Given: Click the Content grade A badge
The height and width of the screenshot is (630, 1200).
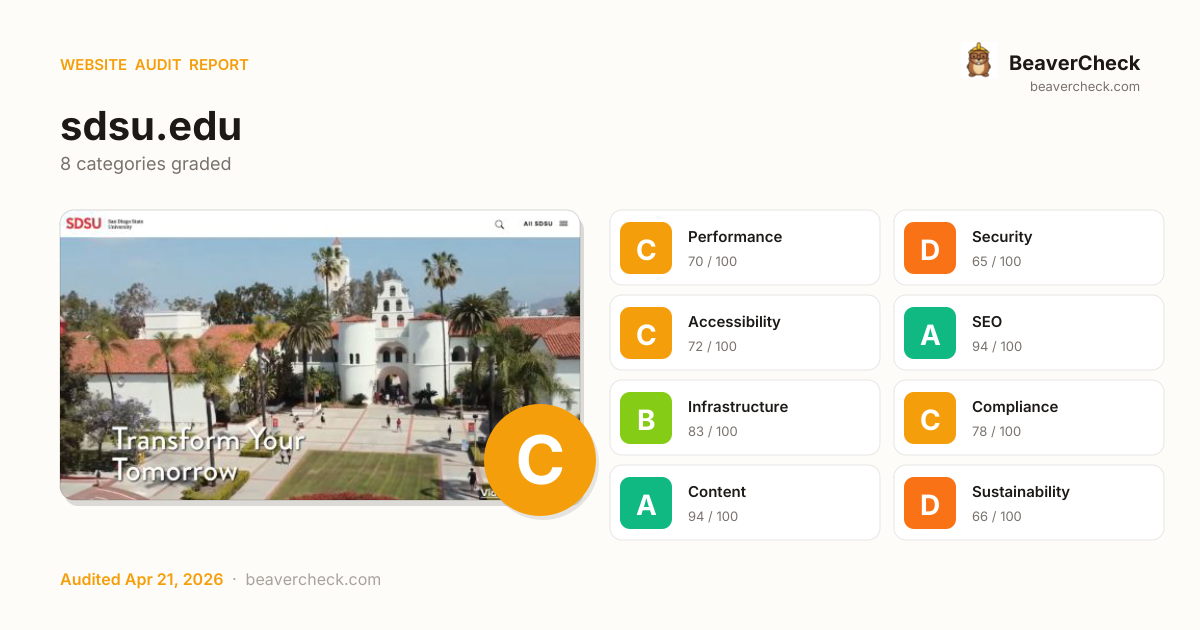Looking at the screenshot, I should point(646,503).
